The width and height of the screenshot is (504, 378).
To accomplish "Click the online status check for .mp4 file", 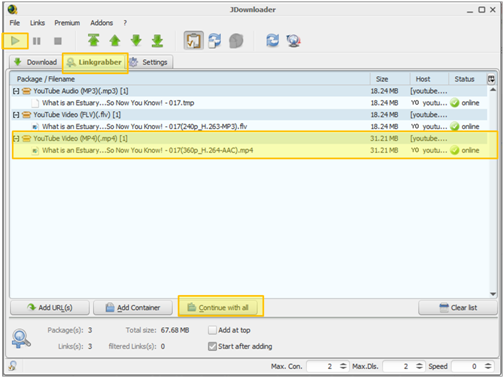I will pyautogui.click(x=454, y=150).
